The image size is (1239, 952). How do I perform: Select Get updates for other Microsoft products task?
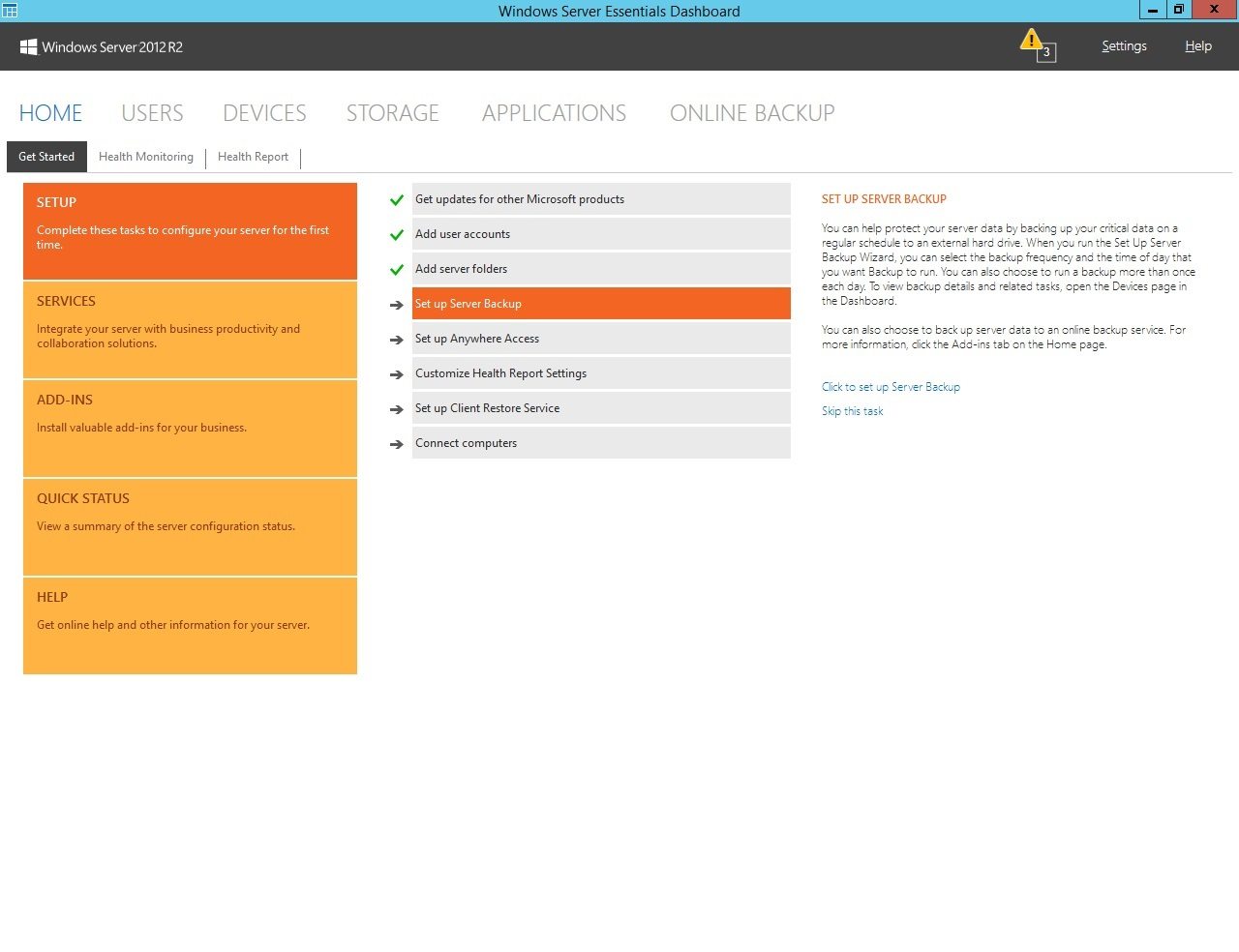[x=601, y=199]
